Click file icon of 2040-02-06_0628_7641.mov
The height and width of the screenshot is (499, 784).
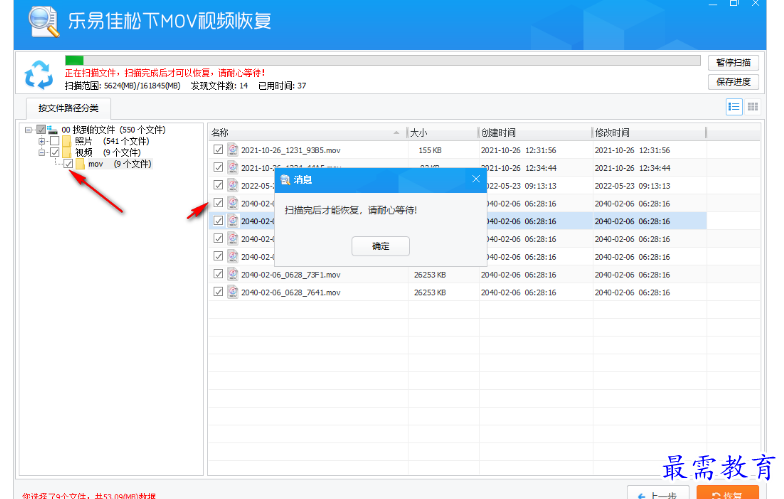[x=232, y=292]
